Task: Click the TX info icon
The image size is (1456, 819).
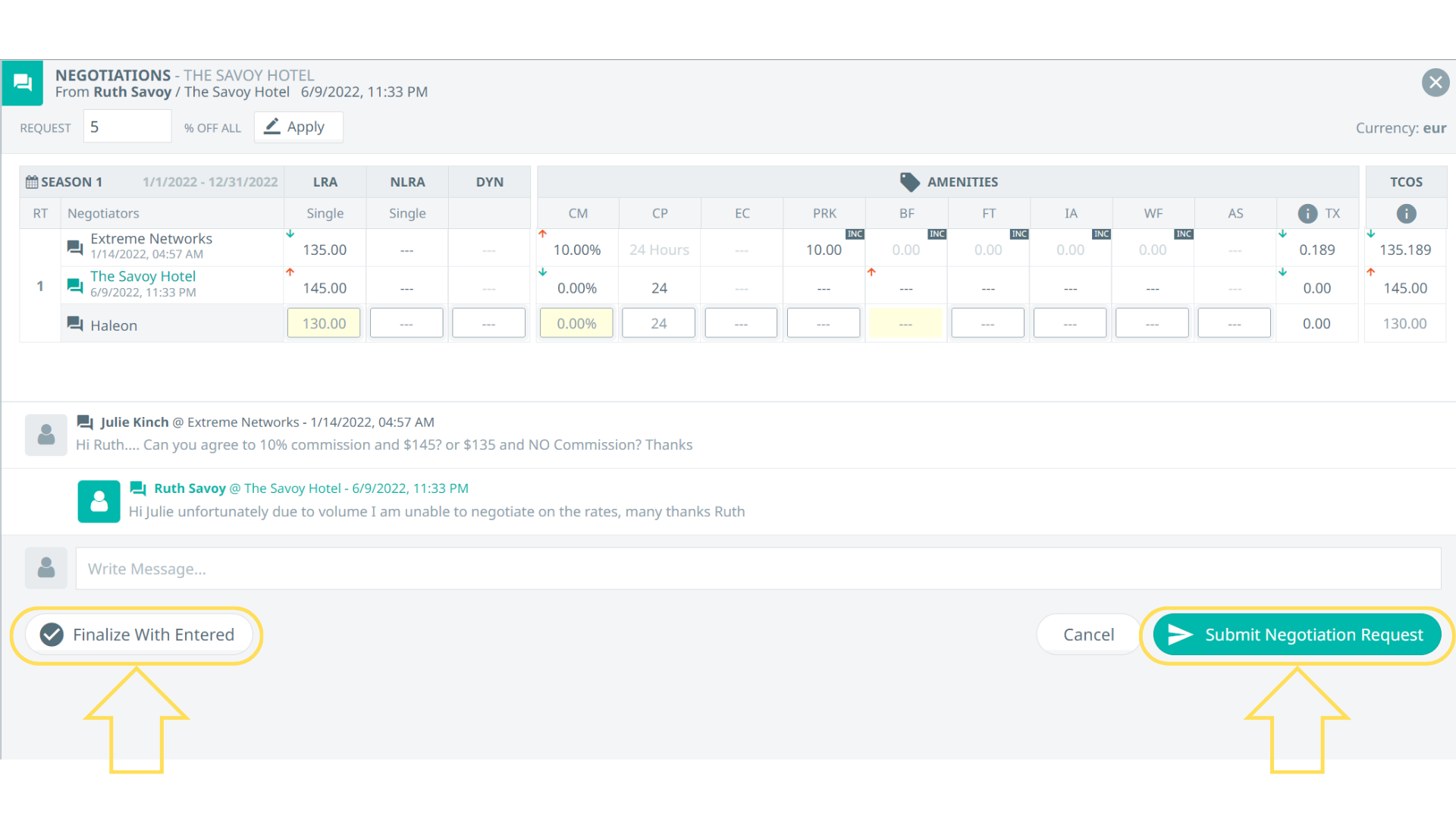Action: coord(1307,214)
